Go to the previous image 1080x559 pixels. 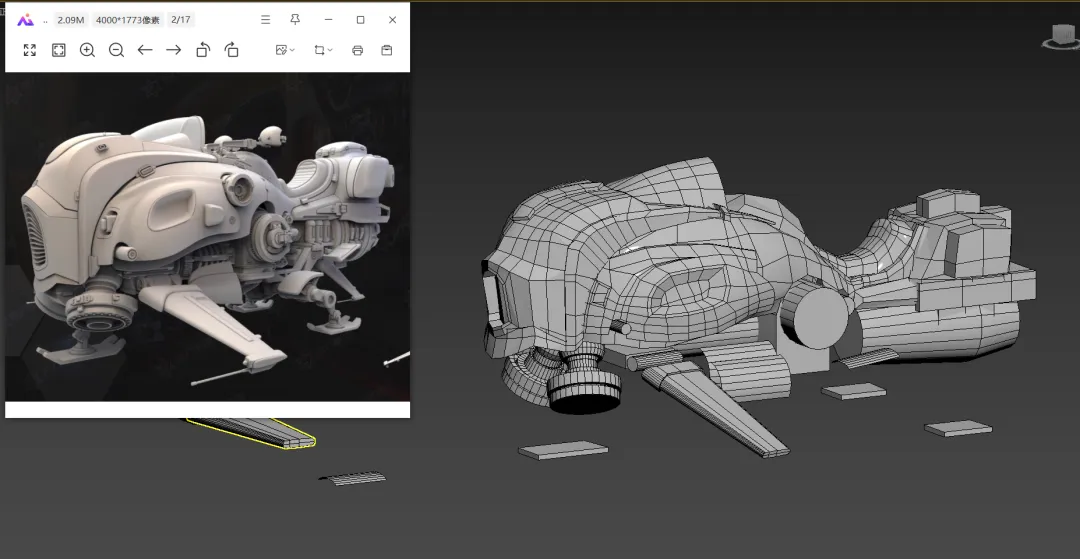point(145,50)
